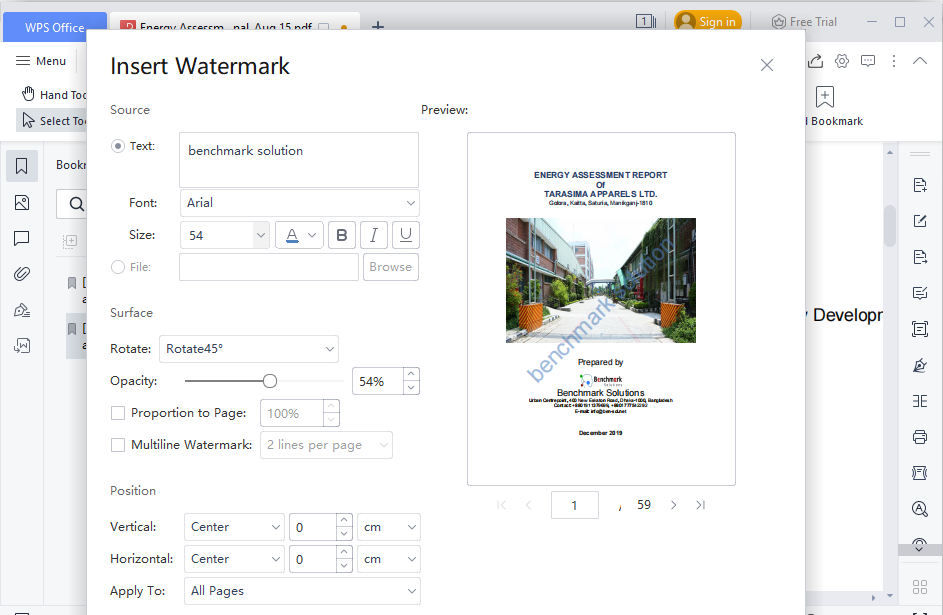The width and height of the screenshot is (943, 615).
Task: Click the watermark text input box
Action: pos(299,160)
